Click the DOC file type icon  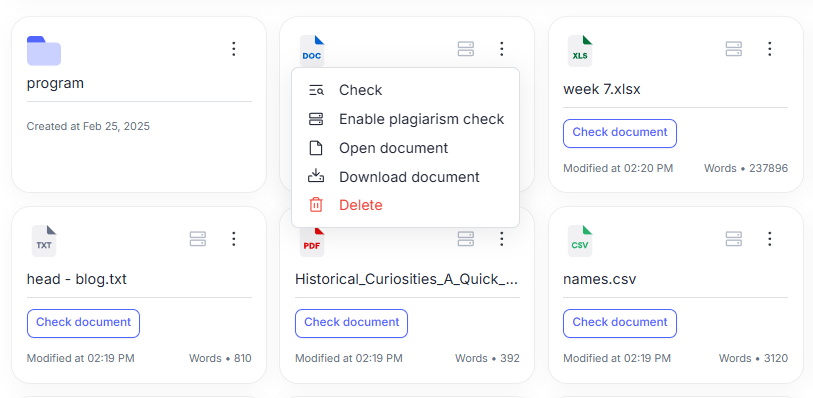312,51
